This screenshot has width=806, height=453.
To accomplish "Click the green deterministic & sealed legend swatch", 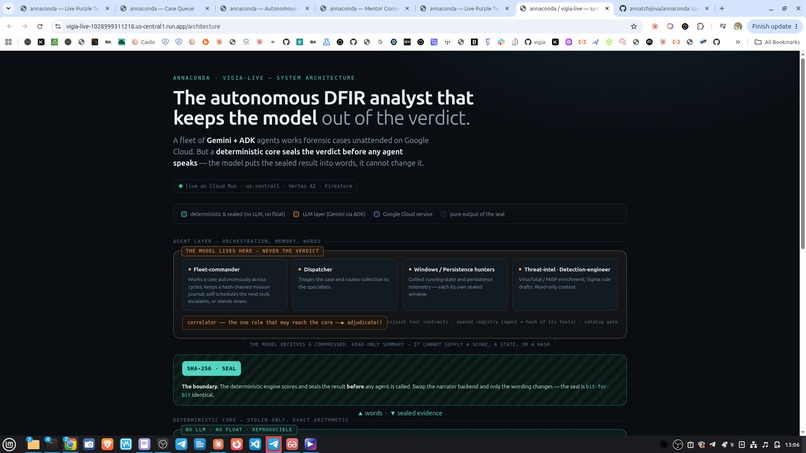I will (x=184, y=214).
